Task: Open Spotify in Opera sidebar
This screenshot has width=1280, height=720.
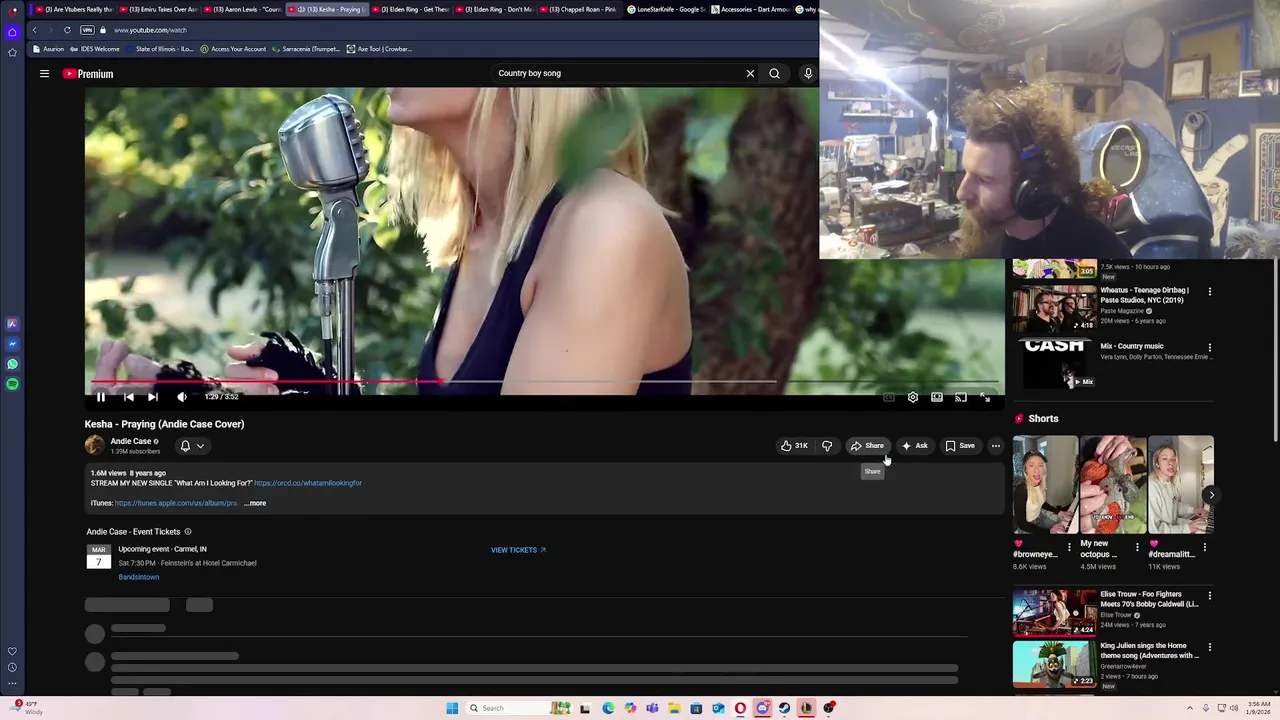Action: click(x=12, y=384)
